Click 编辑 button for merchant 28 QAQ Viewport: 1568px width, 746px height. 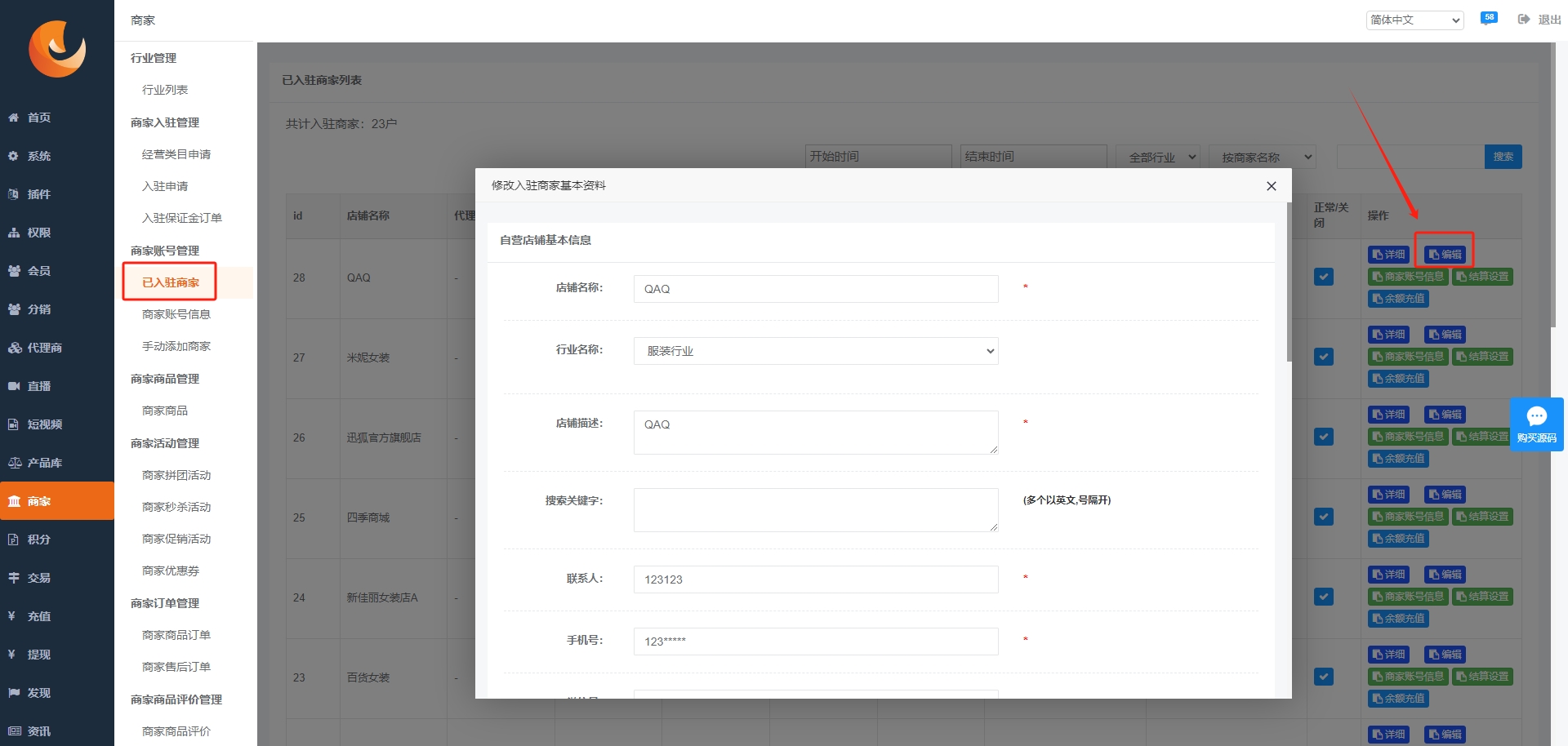[x=1445, y=255]
